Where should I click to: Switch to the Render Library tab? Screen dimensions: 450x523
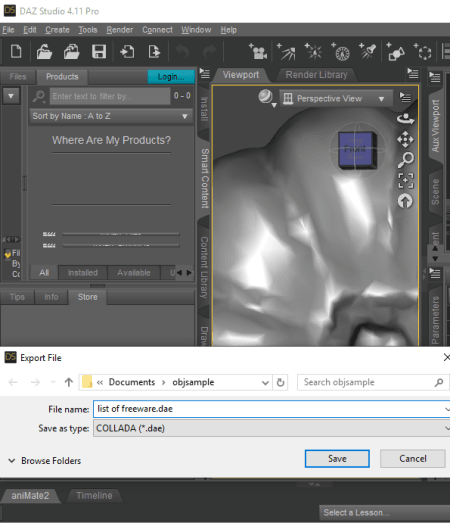[316, 75]
